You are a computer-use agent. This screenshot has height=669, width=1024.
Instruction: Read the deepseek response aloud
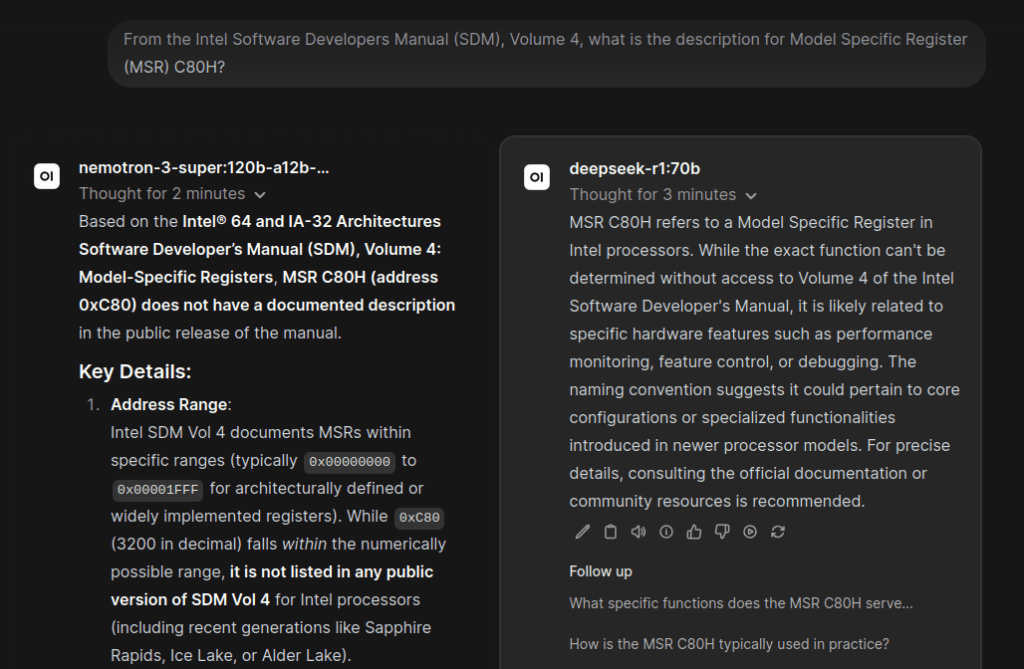point(638,532)
